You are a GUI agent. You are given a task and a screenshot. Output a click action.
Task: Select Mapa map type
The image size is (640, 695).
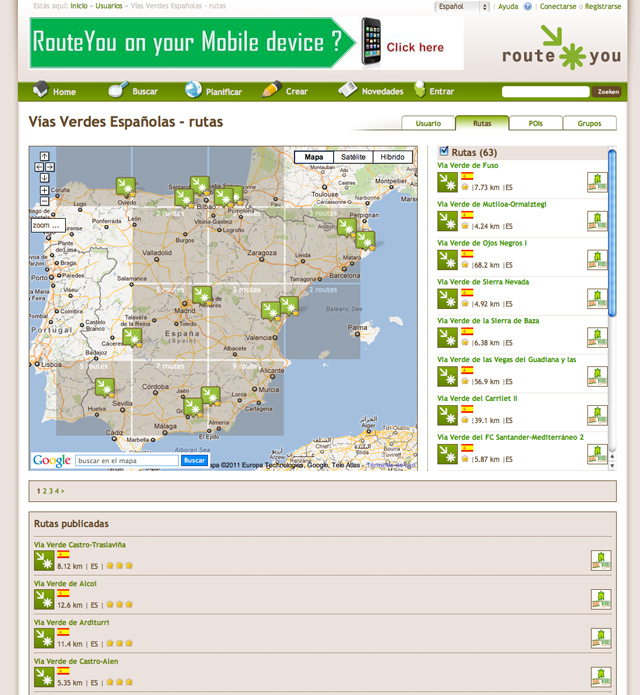click(x=314, y=157)
